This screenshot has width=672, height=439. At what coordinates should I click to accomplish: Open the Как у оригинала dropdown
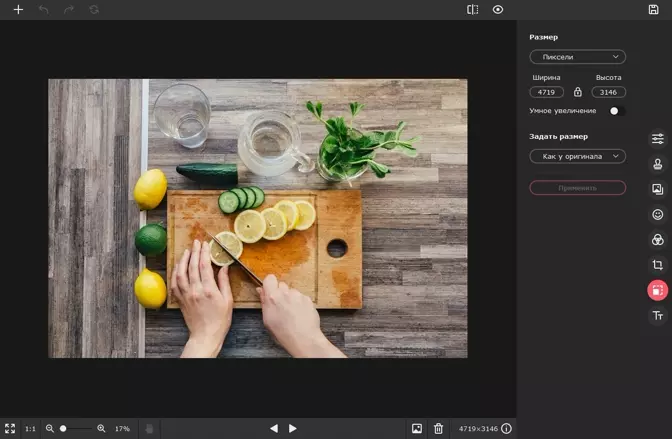coord(577,156)
